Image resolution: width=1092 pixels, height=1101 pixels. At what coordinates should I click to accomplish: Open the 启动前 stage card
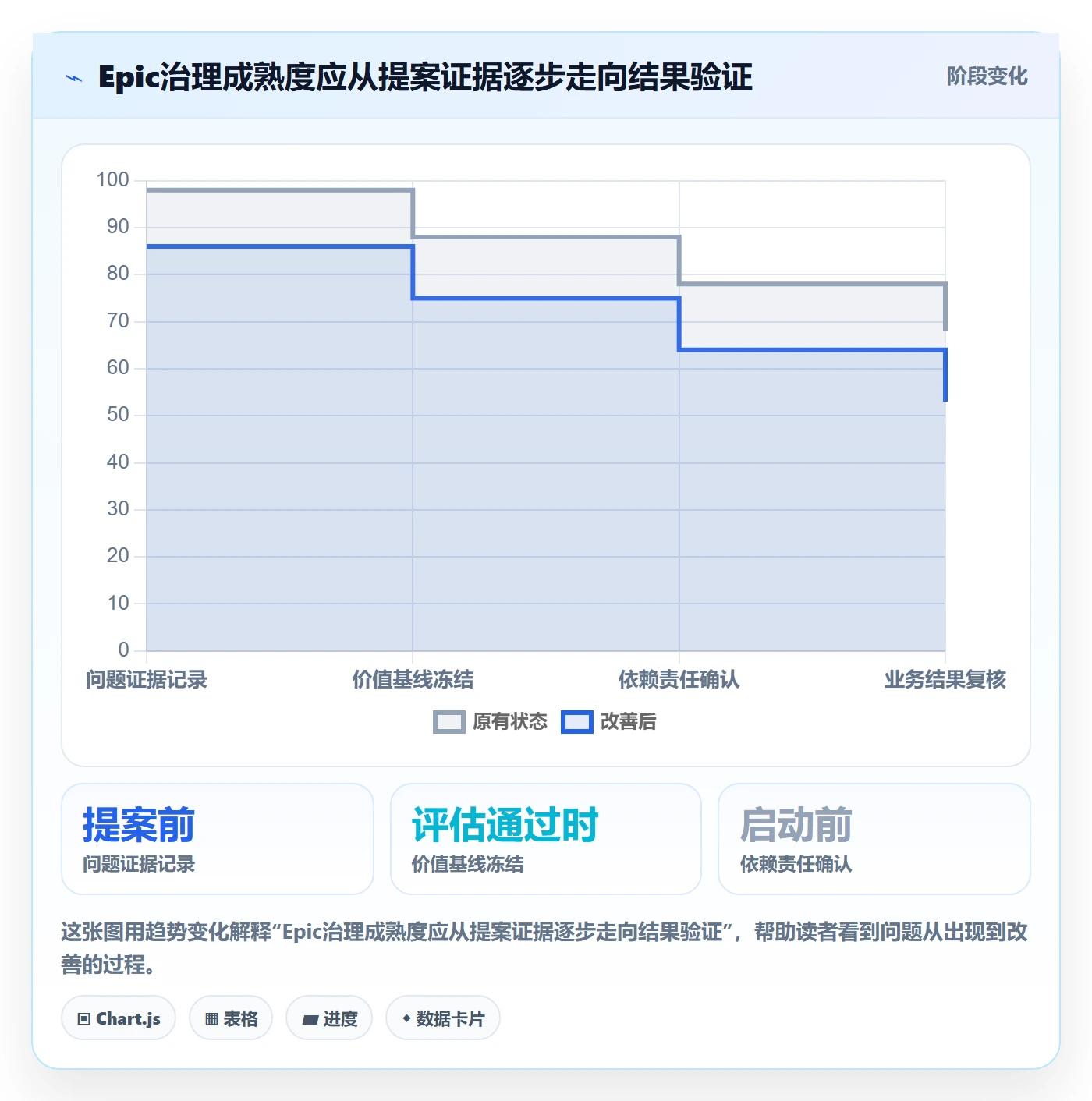[874, 839]
